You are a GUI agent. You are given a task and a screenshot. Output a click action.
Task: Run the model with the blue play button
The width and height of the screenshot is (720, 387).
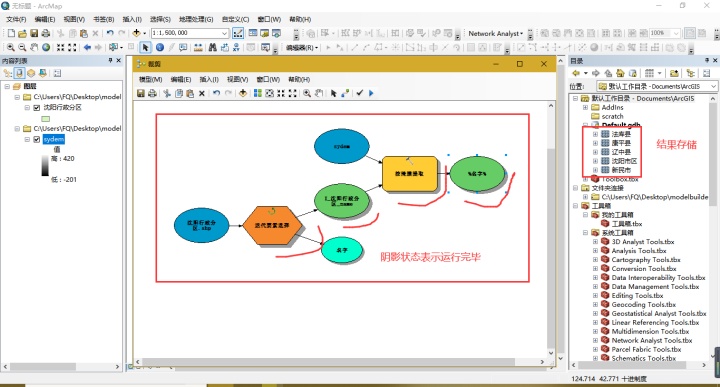pos(371,93)
